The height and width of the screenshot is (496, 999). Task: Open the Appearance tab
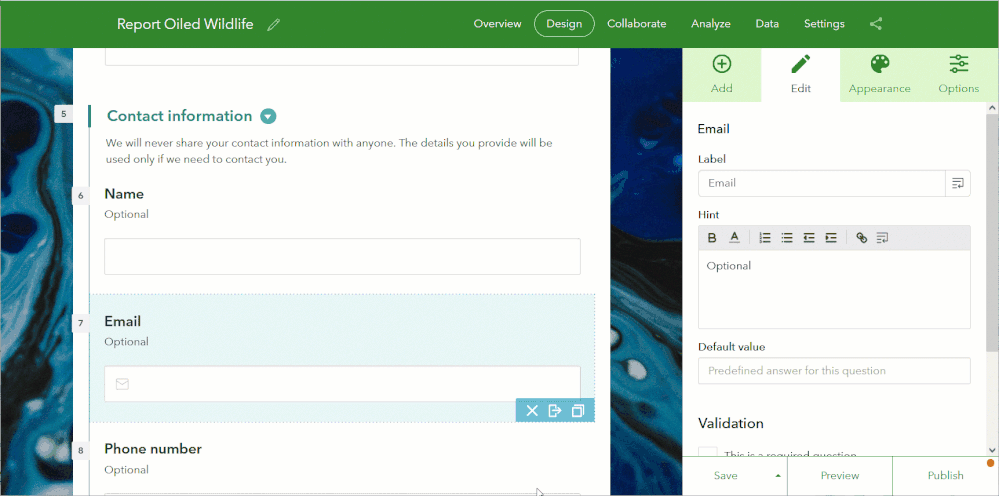880,74
